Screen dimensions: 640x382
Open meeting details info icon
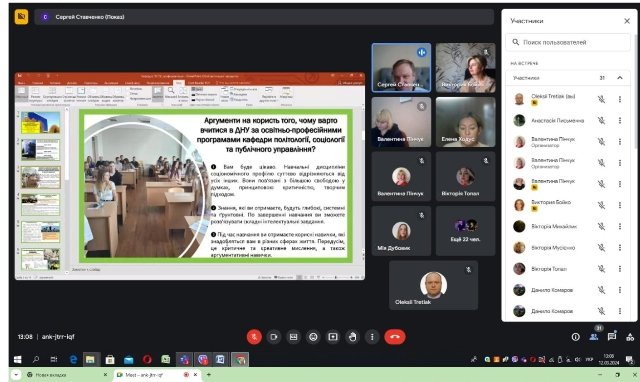click(x=576, y=337)
